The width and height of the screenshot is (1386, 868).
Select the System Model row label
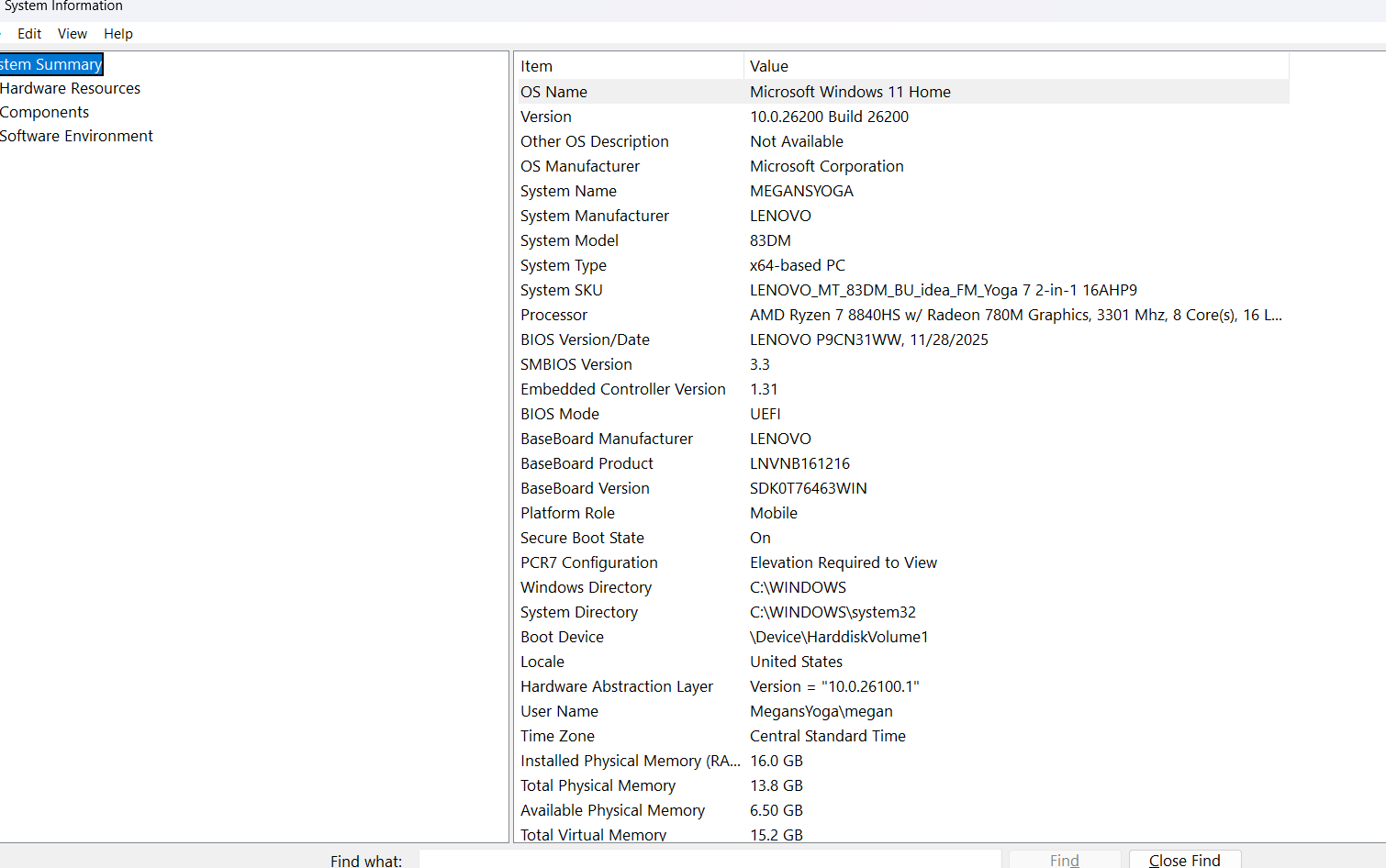point(569,240)
